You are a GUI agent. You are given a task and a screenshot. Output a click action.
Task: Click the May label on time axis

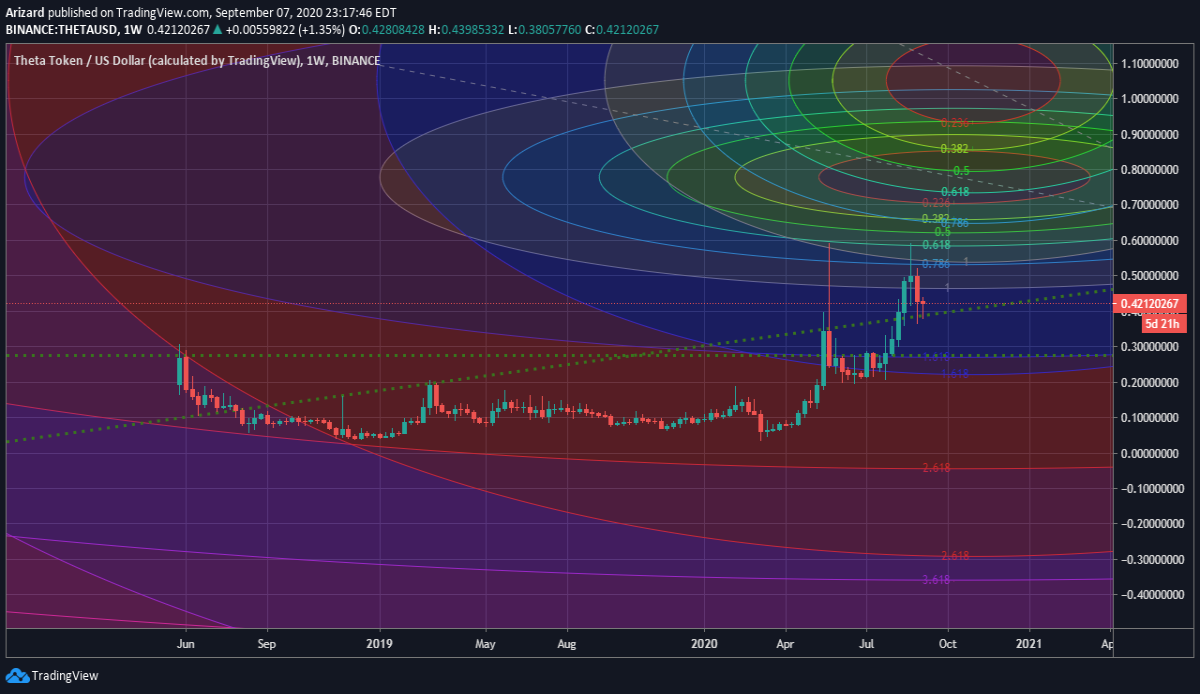tap(485, 645)
